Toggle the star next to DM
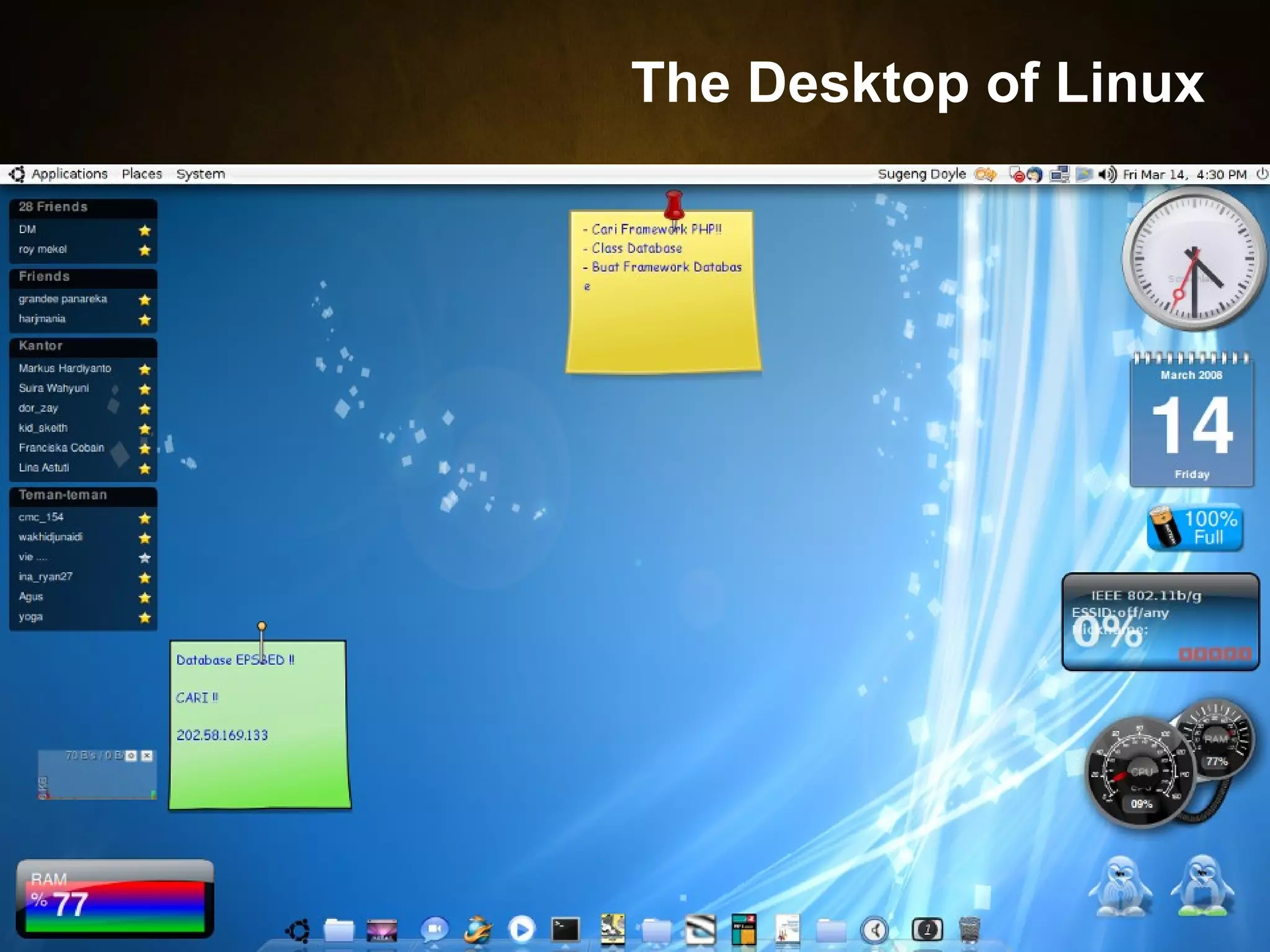Screen dimensions: 1270x952 144,231
